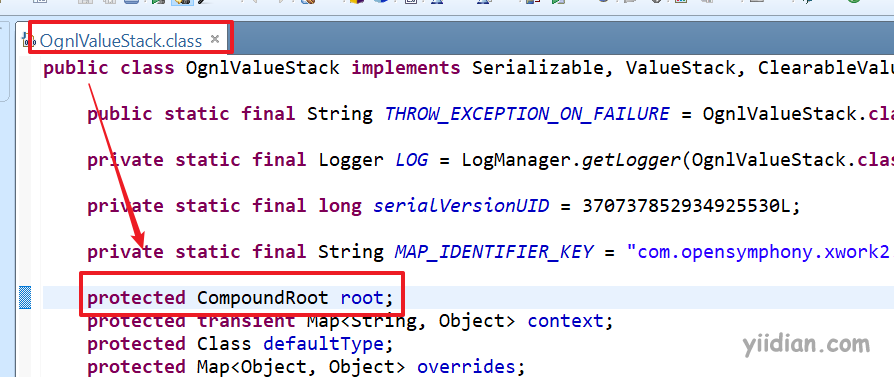Click the MAP_IDENTIFIER_KEY constant

click(x=494, y=252)
